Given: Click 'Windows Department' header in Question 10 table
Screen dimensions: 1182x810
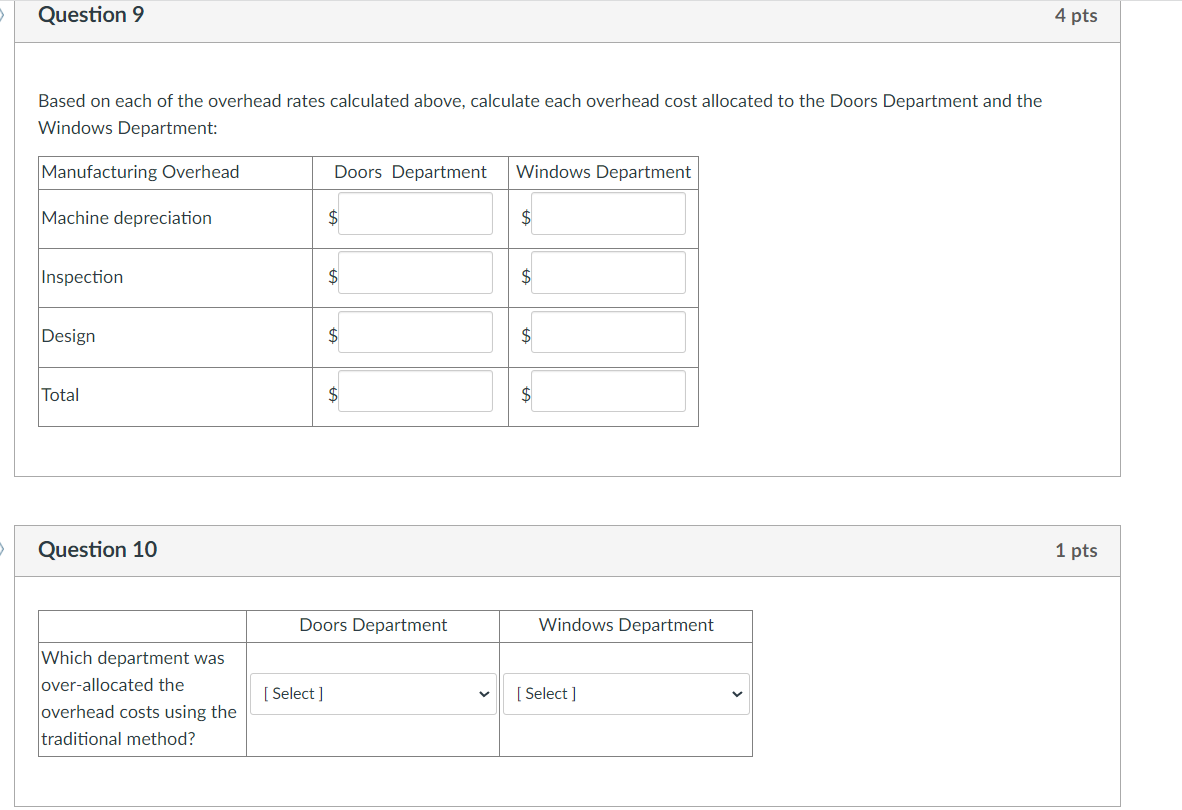Looking at the screenshot, I should (626, 625).
